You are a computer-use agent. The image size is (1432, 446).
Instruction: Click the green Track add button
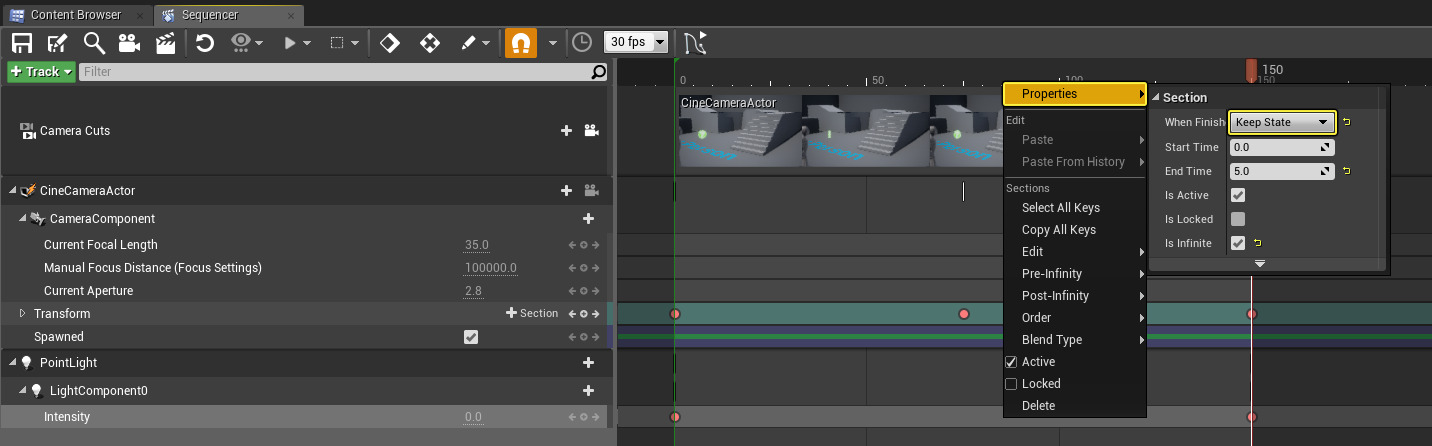[41, 72]
